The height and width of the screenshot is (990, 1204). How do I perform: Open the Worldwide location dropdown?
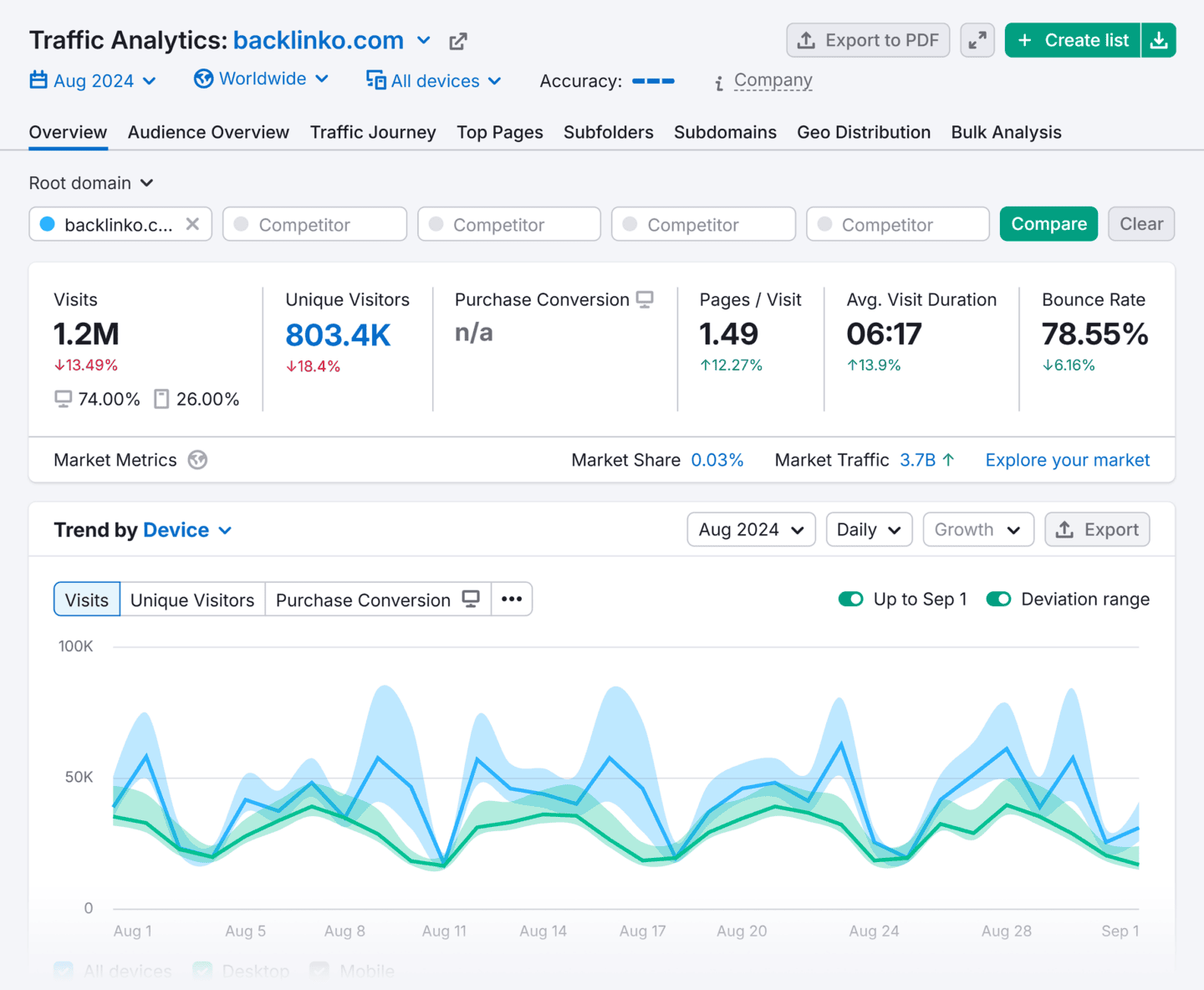(x=262, y=79)
